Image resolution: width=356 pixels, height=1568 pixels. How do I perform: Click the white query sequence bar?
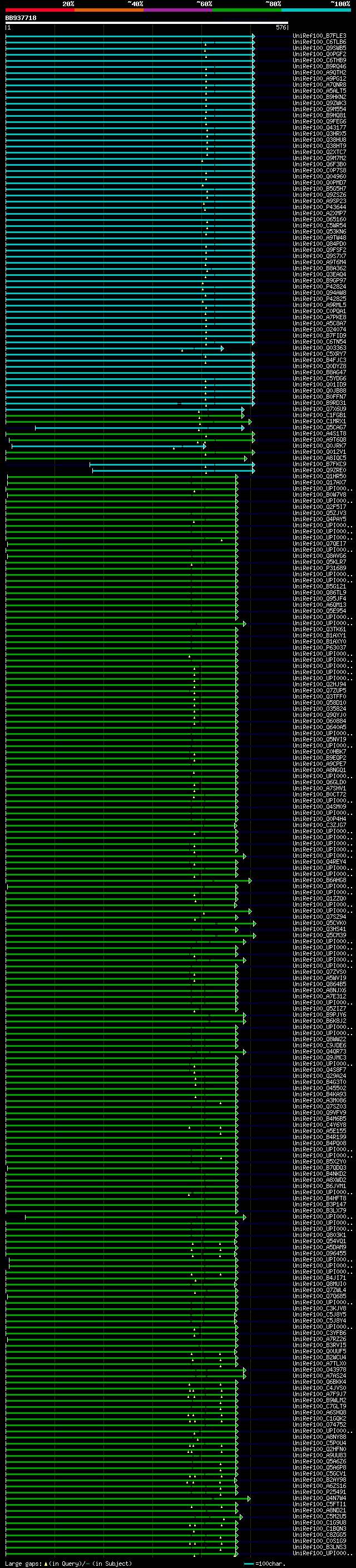147,22
